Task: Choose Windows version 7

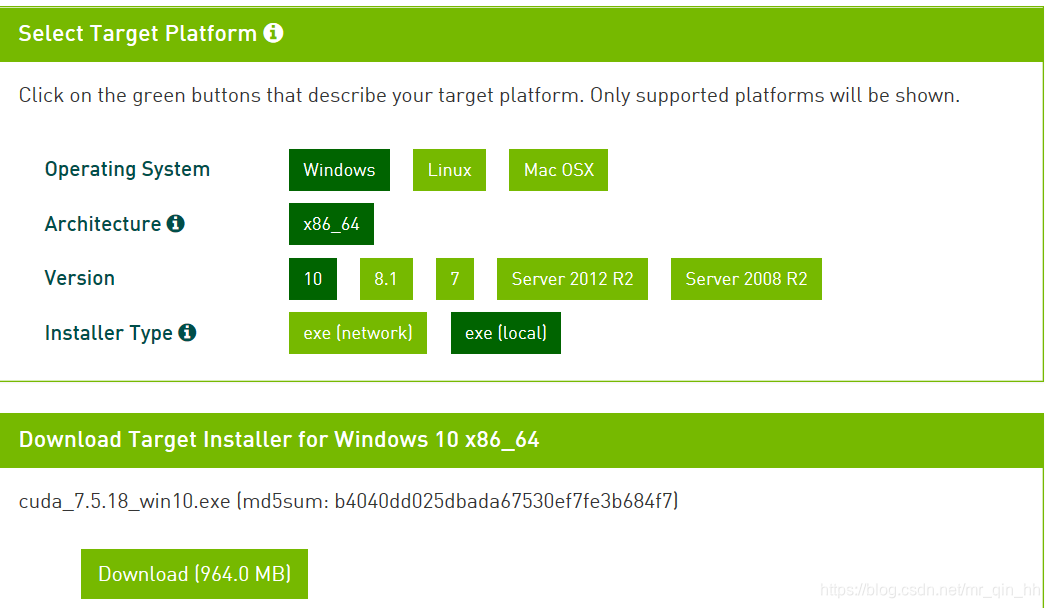Action: pos(455,279)
